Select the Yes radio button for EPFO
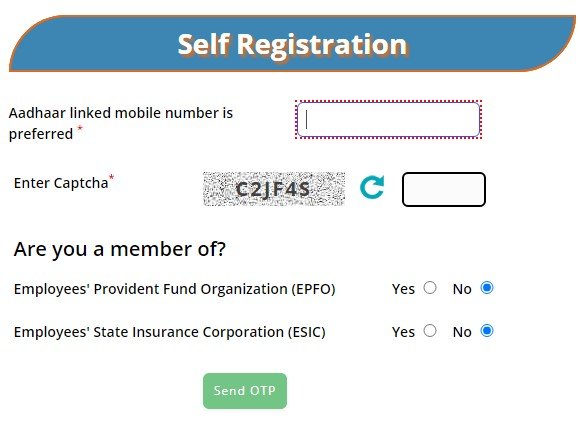Image resolution: width=580 pixels, height=437 pixels. [430, 288]
